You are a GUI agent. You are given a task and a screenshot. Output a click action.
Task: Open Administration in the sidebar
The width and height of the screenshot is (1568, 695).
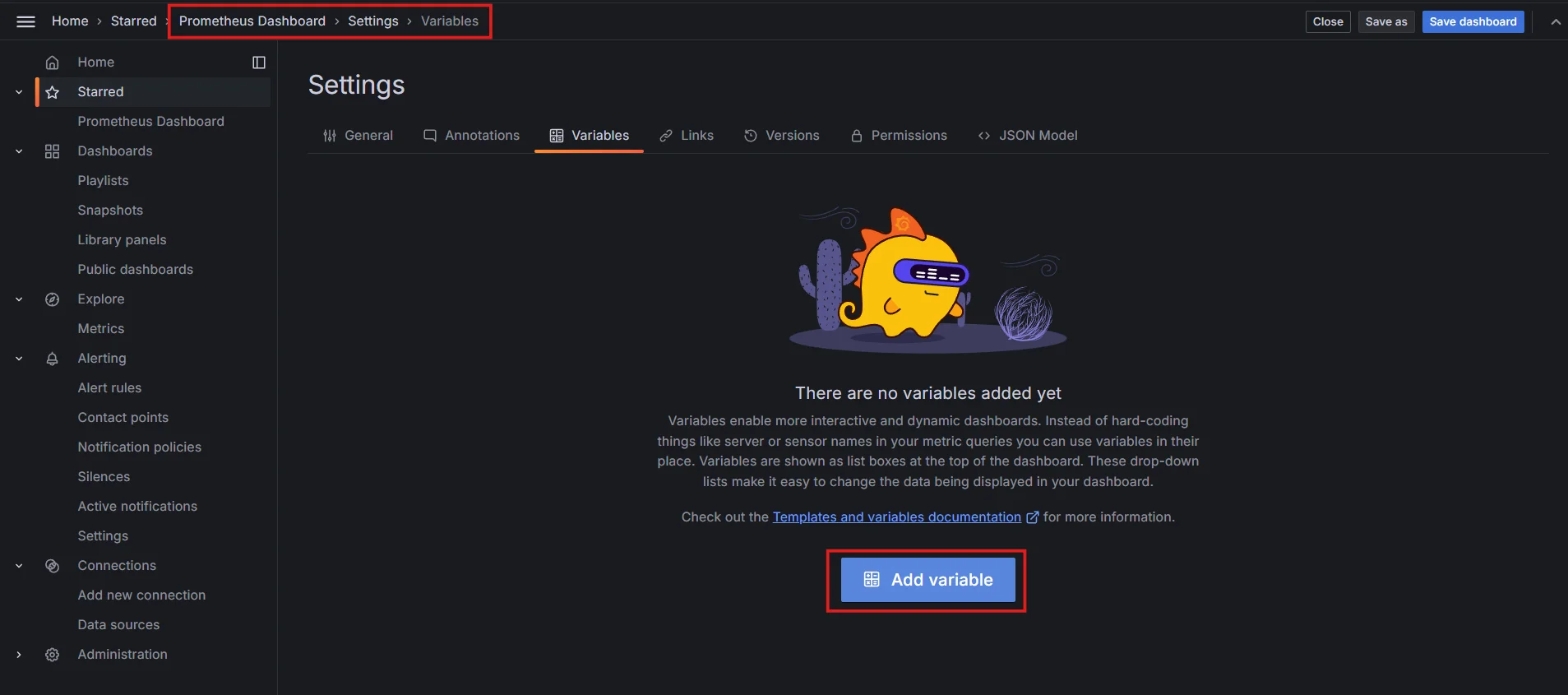(123, 655)
